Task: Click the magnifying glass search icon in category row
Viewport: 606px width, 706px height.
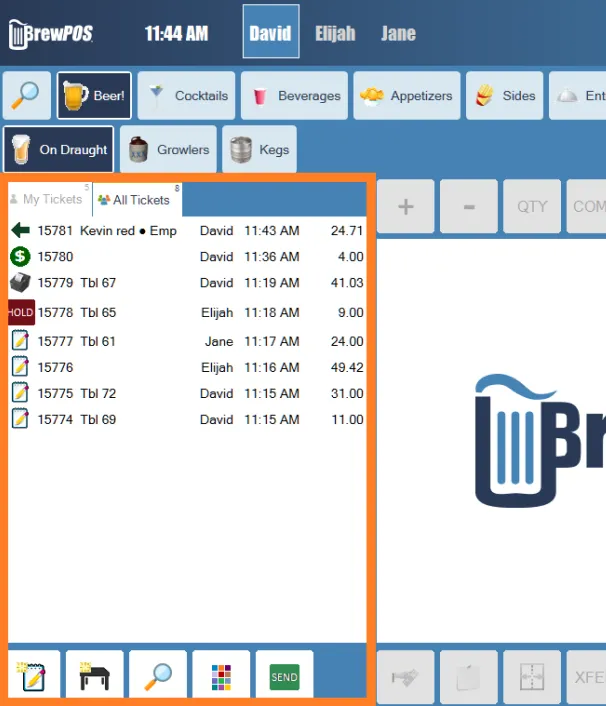Action: pos(27,95)
